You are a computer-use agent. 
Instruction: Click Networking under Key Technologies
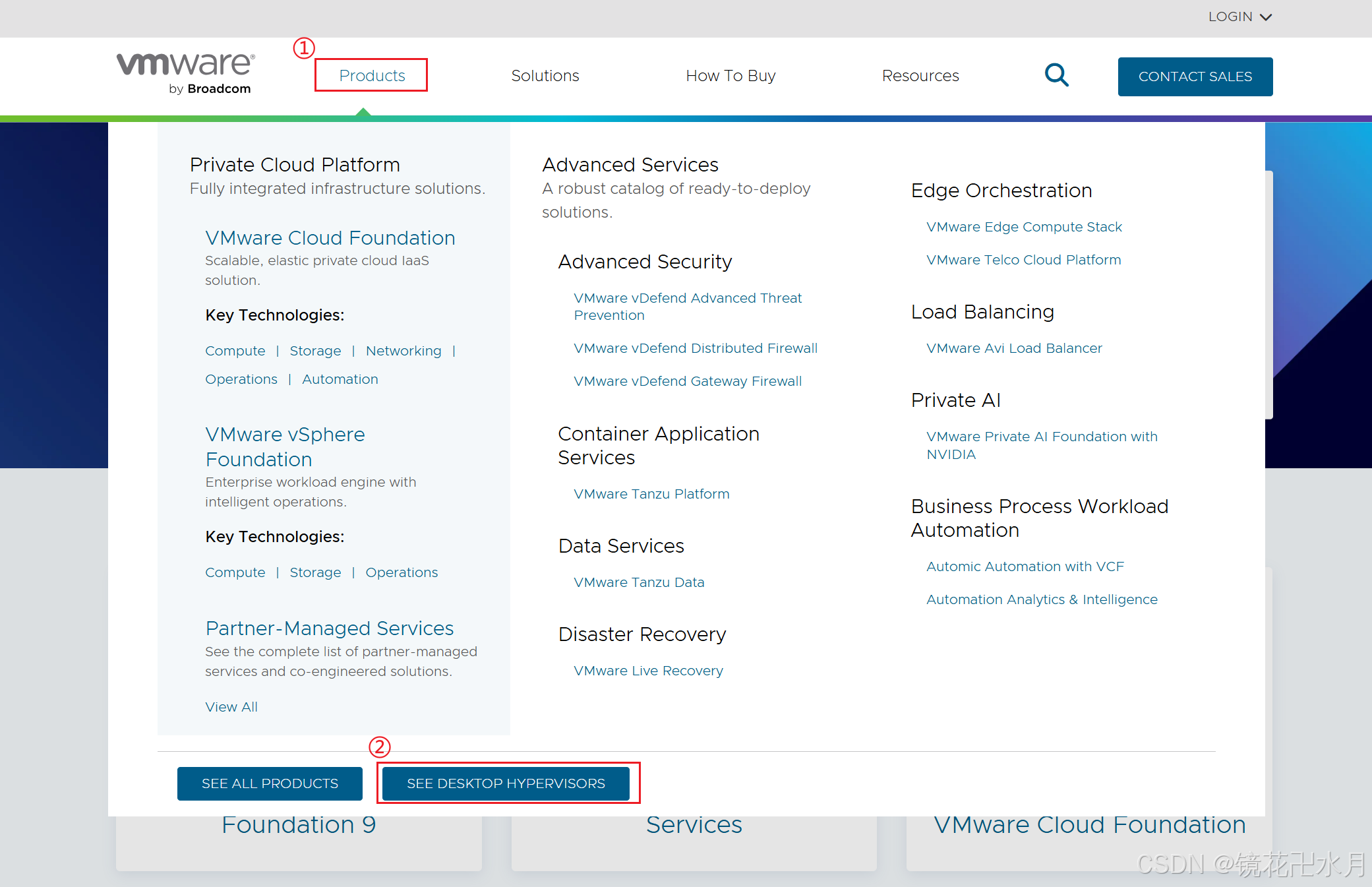click(403, 351)
